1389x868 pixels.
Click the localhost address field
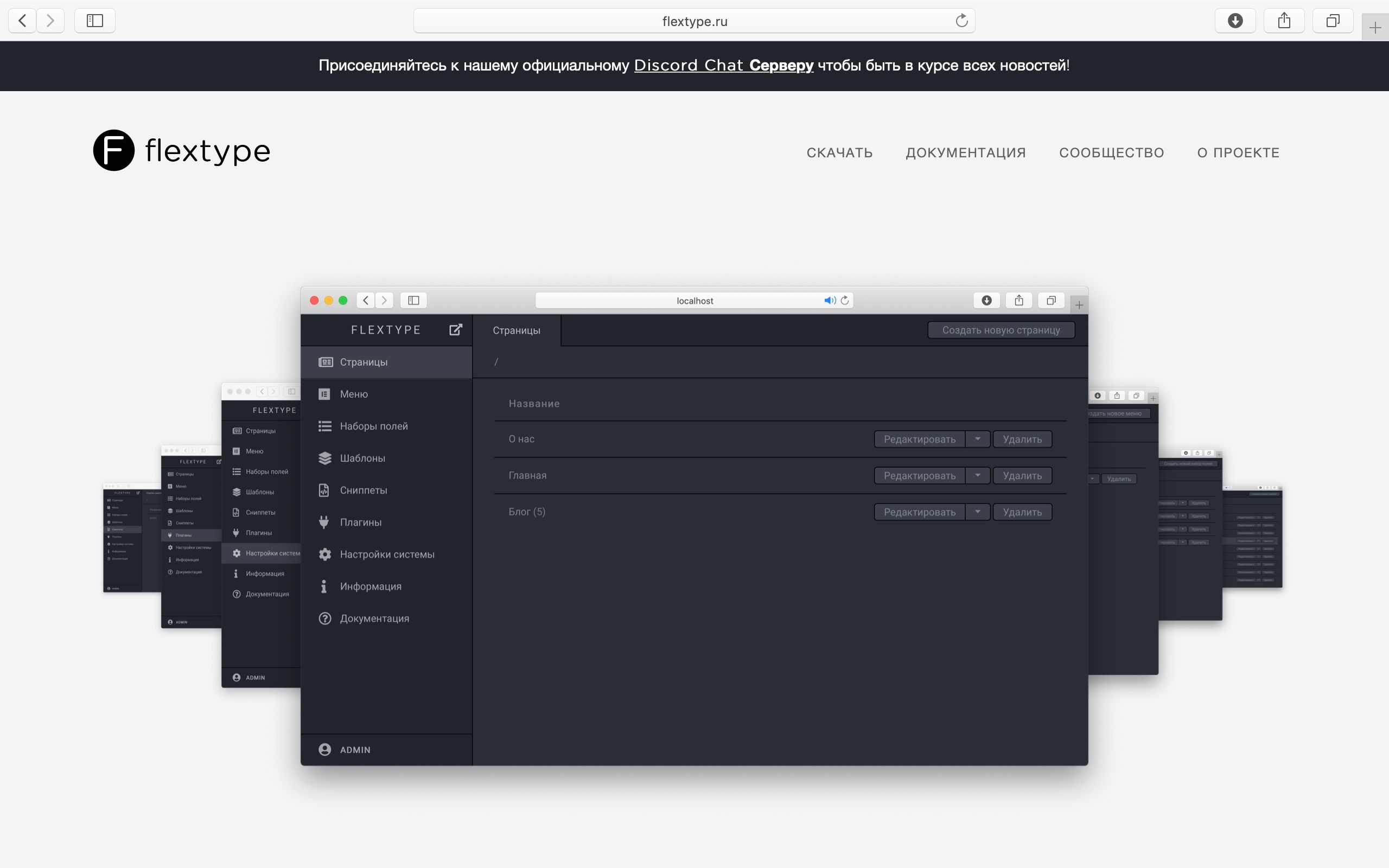(694, 300)
